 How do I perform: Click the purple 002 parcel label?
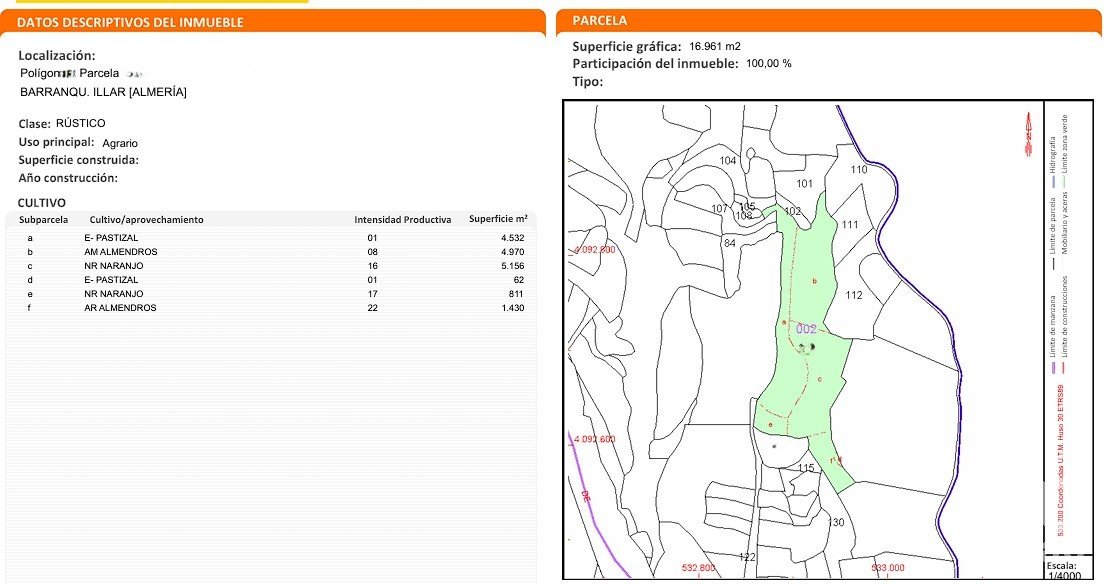tap(807, 329)
